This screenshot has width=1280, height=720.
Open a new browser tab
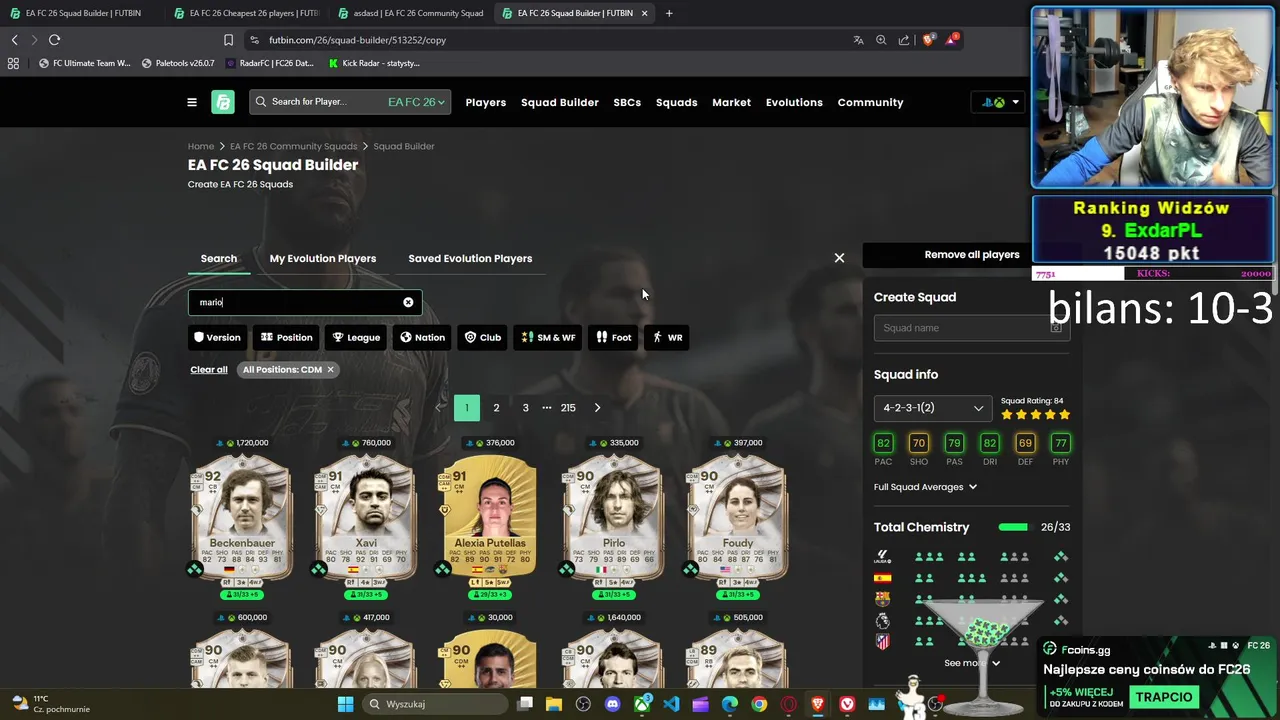click(669, 13)
